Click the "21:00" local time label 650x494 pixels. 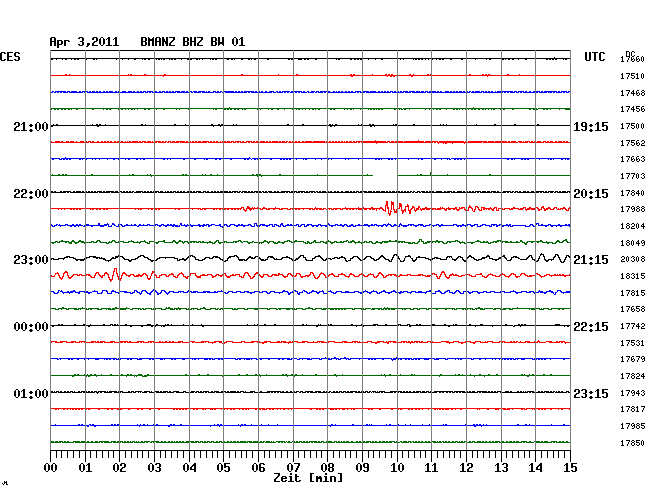click(x=31, y=127)
